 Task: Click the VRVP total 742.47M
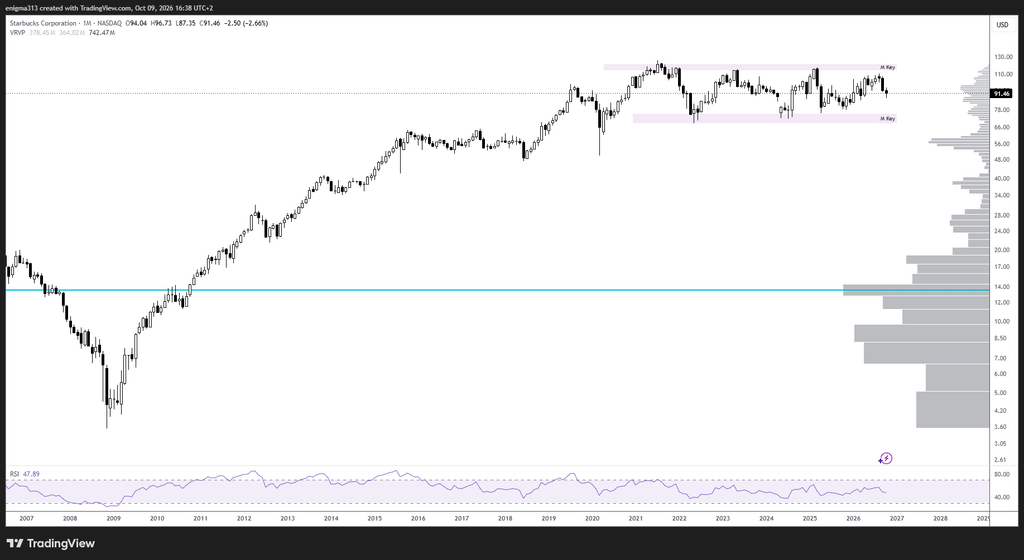pos(102,33)
